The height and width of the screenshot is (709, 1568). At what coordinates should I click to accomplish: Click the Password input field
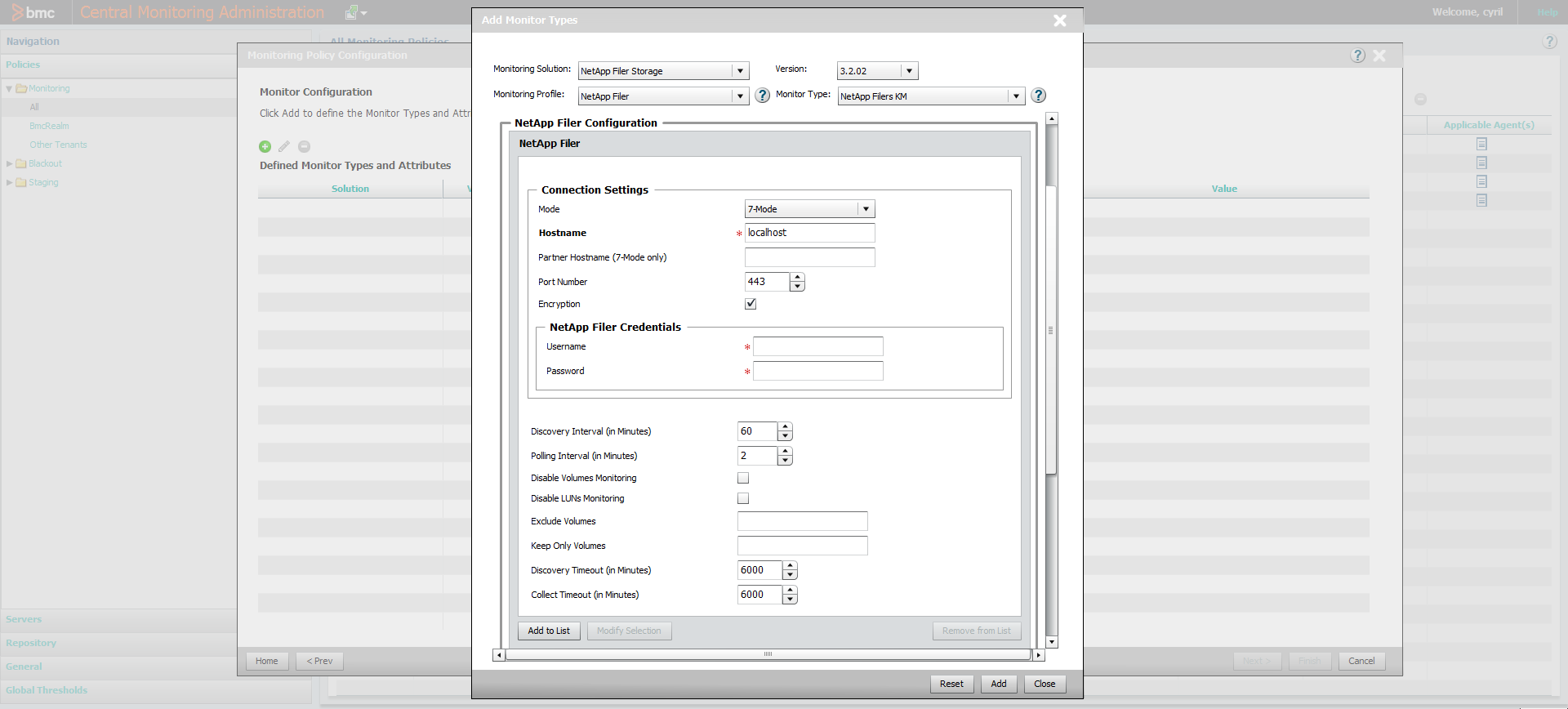coord(817,371)
